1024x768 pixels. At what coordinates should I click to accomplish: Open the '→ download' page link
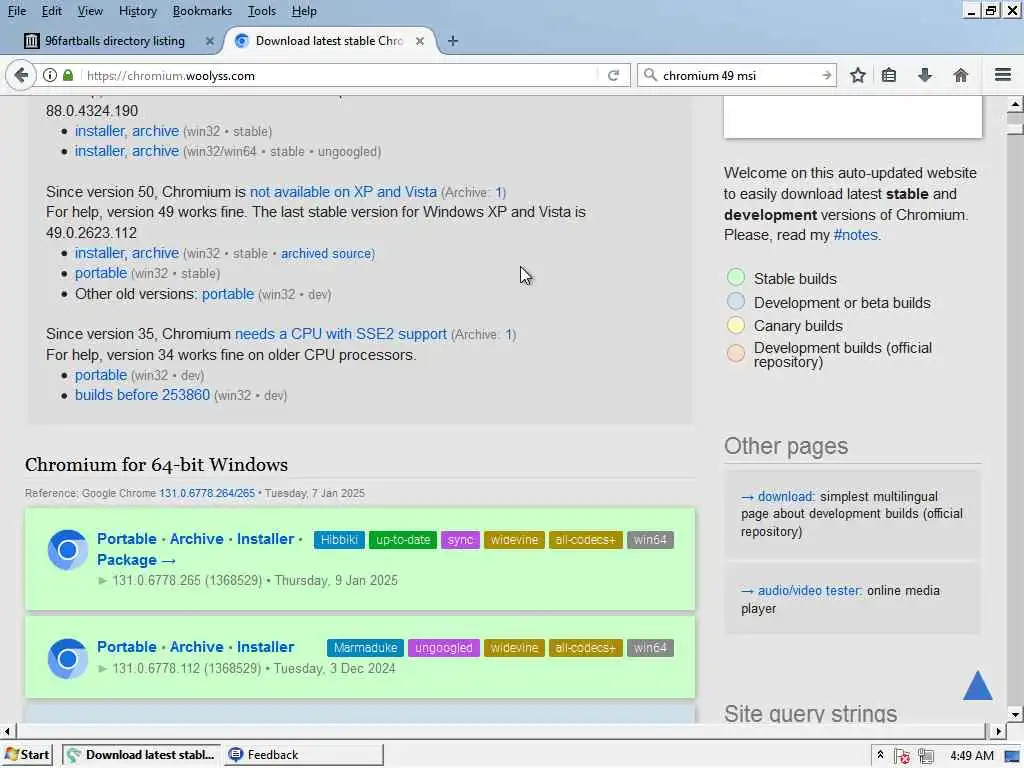point(777,496)
